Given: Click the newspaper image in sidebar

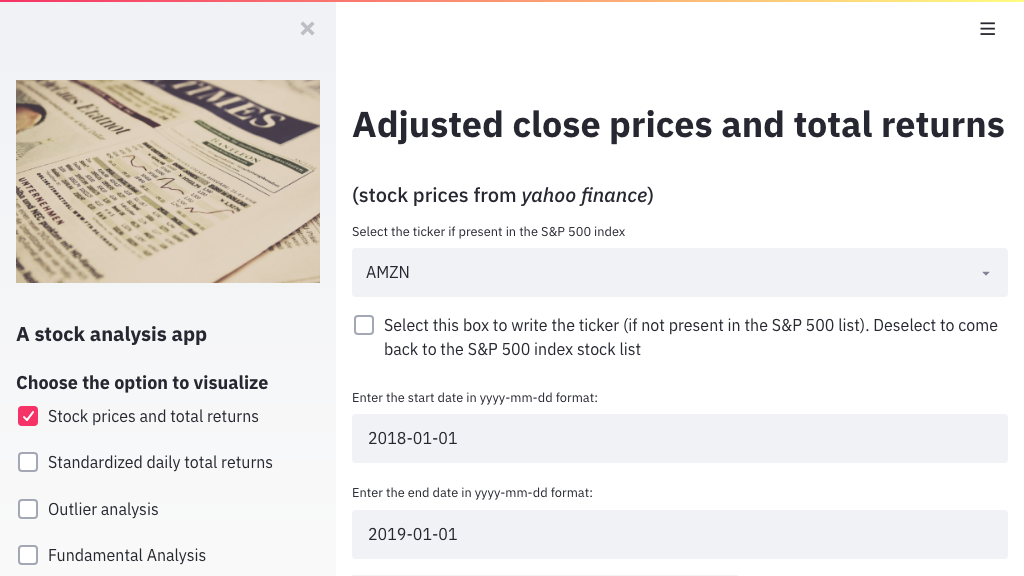Looking at the screenshot, I should coord(168,182).
